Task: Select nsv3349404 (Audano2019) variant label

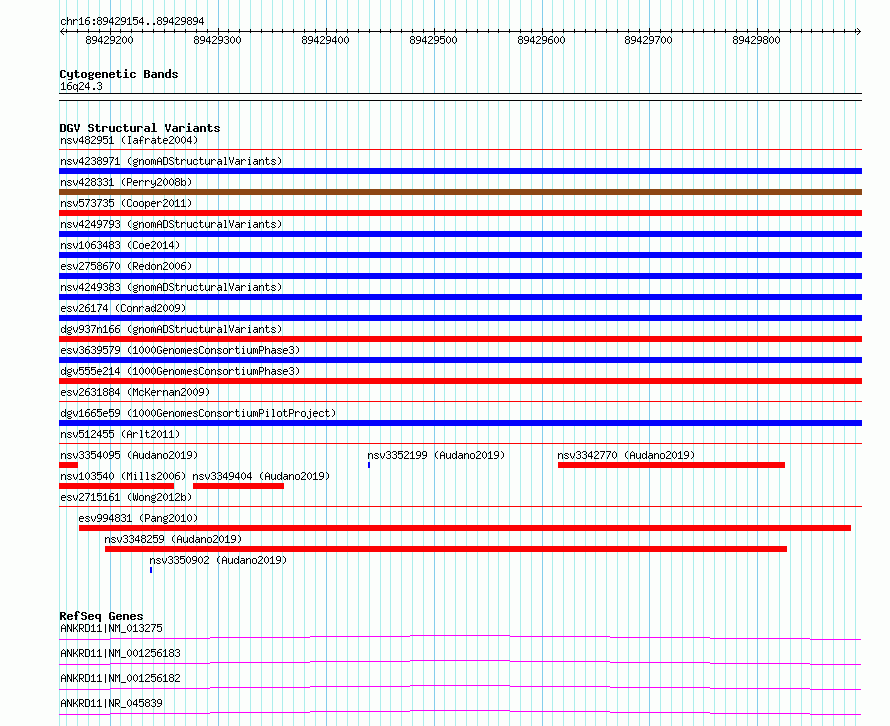Action: pyautogui.click(x=261, y=476)
